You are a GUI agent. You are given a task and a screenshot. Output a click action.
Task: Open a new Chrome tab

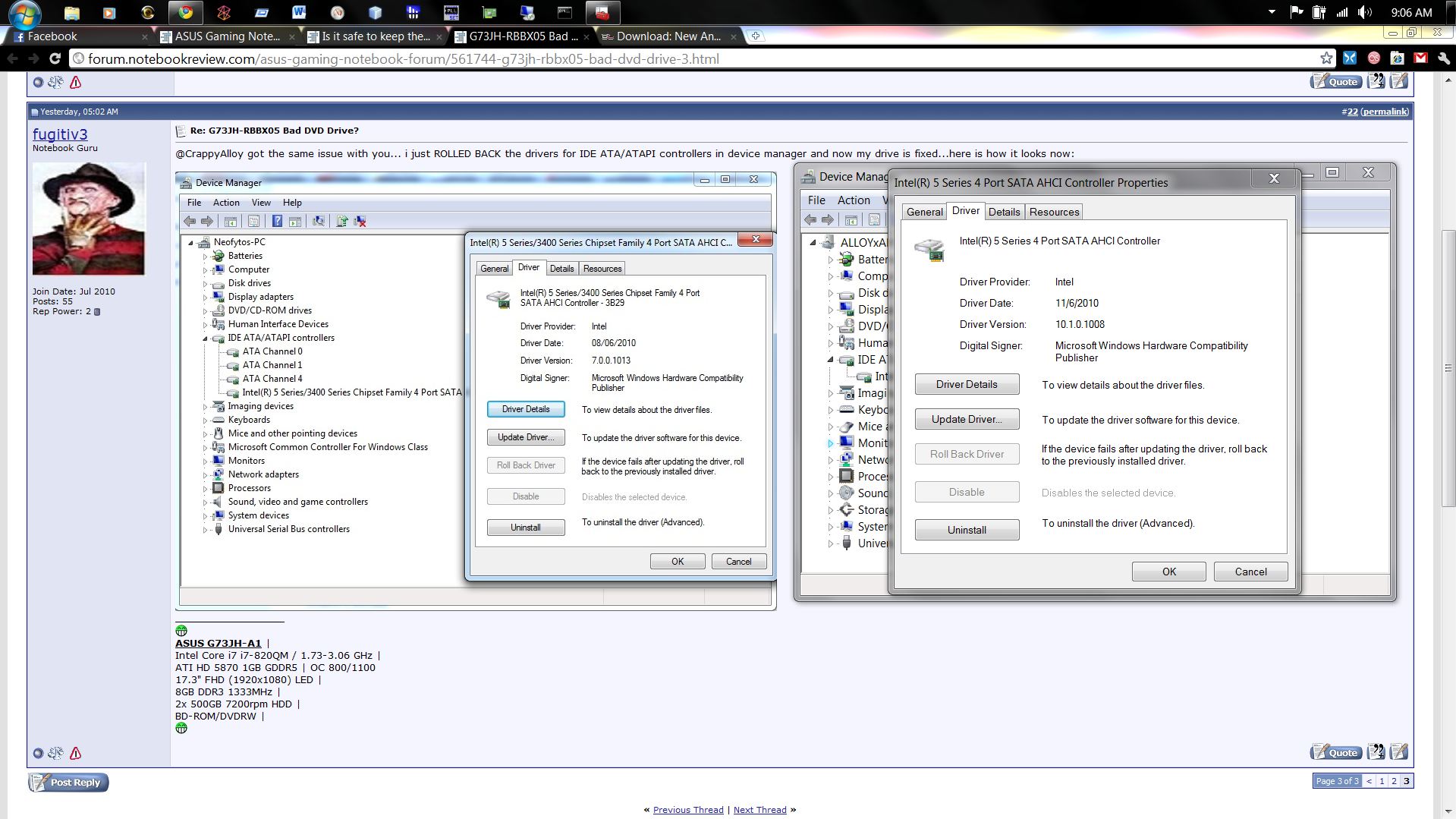pyautogui.click(x=756, y=36)
